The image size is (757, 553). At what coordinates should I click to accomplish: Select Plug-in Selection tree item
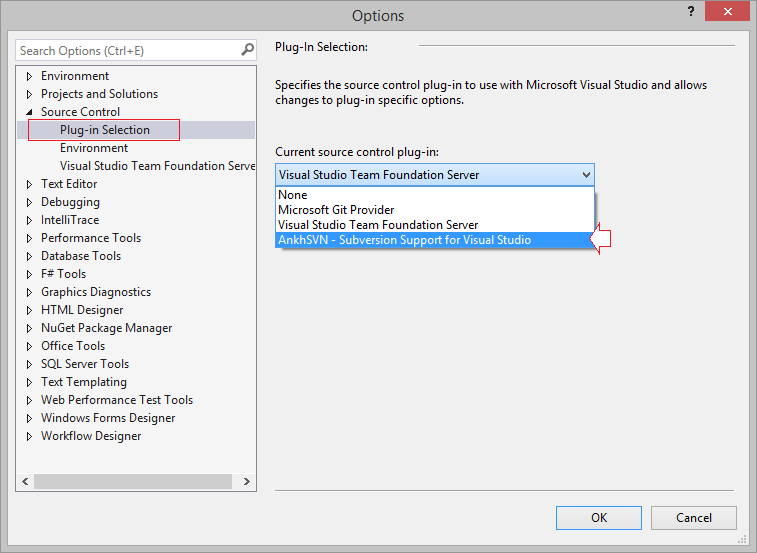pyautogui.click(x=105, y=130)
